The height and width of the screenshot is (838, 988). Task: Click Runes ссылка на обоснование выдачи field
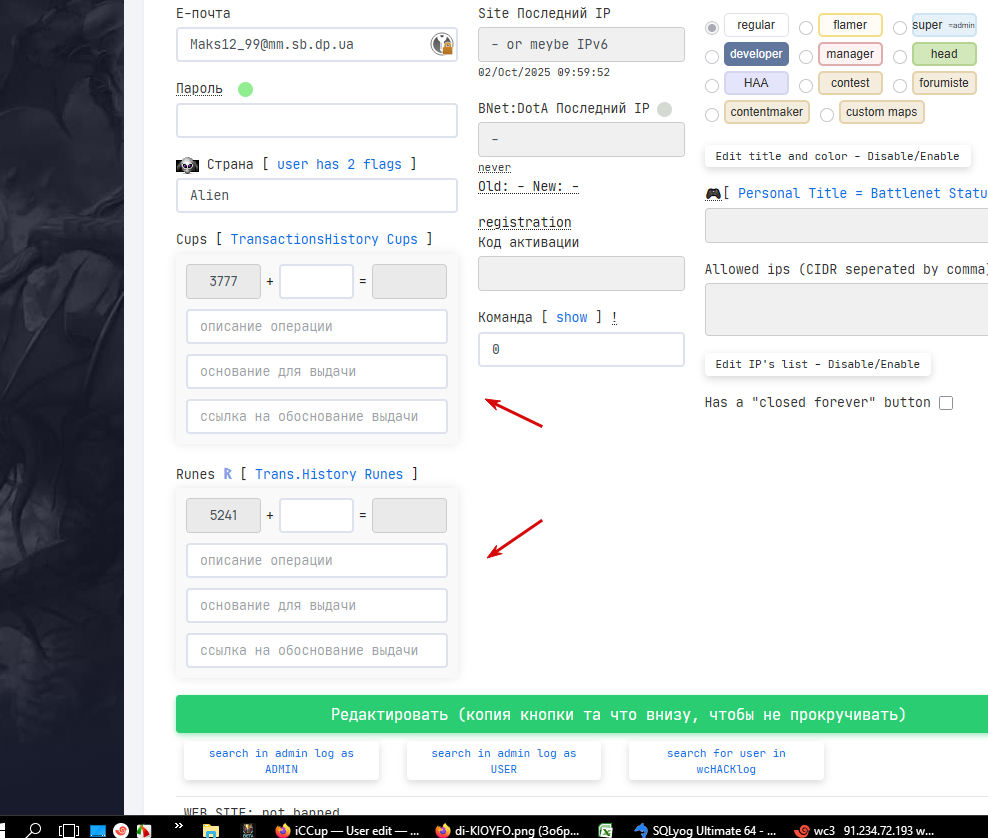[316, 650]
